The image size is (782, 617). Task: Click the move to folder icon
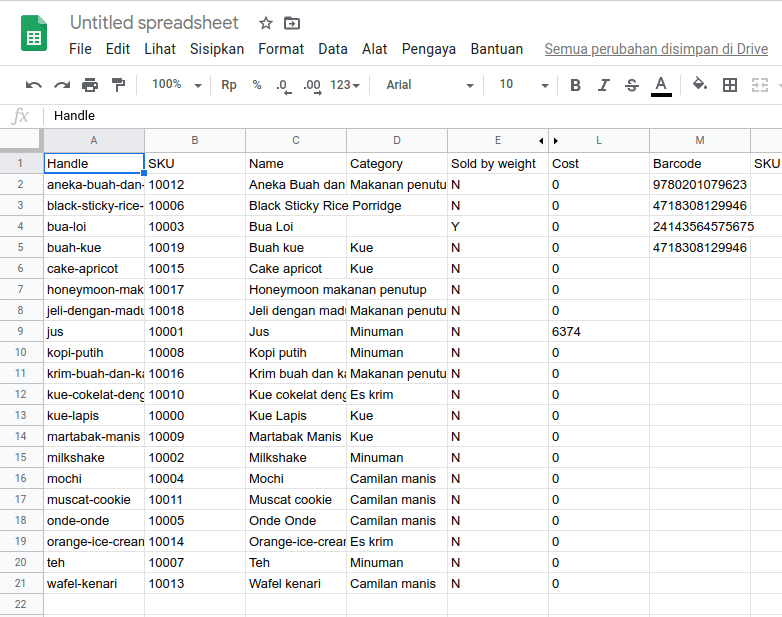[x=292, y=23]
